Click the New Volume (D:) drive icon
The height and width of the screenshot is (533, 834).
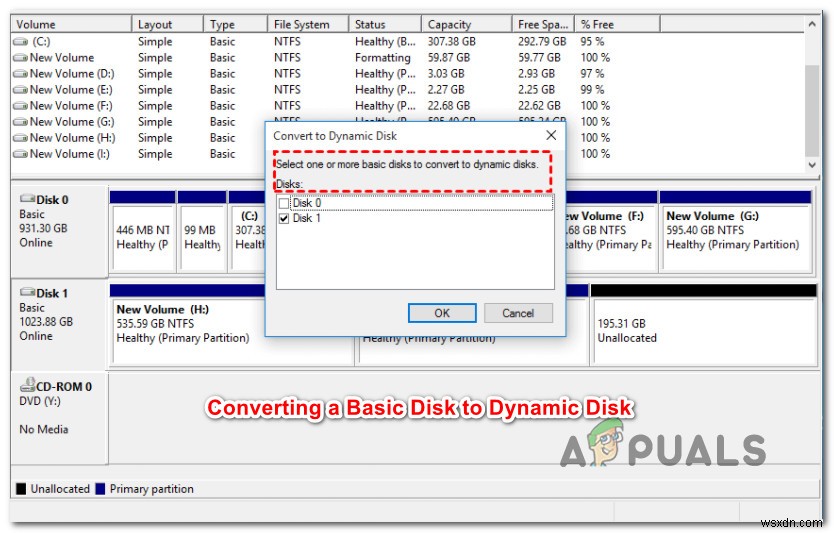pos(20,73)
